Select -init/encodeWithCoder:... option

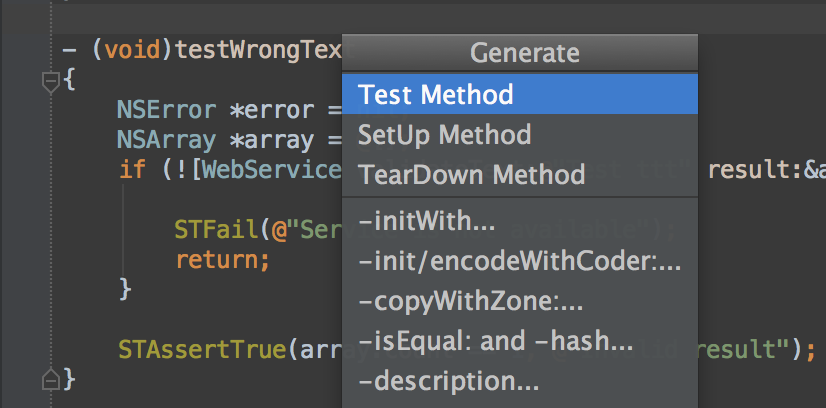point(520,262)
